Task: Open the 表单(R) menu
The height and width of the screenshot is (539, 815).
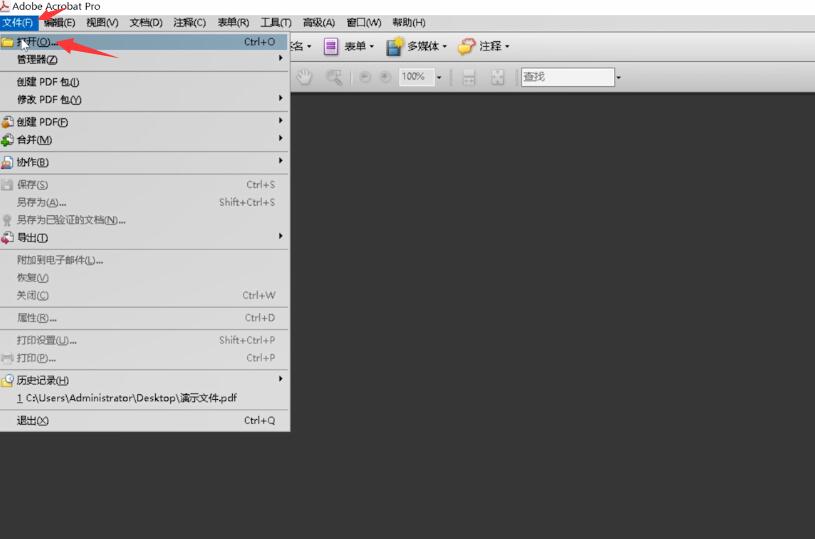Action: tap(233, 23)
